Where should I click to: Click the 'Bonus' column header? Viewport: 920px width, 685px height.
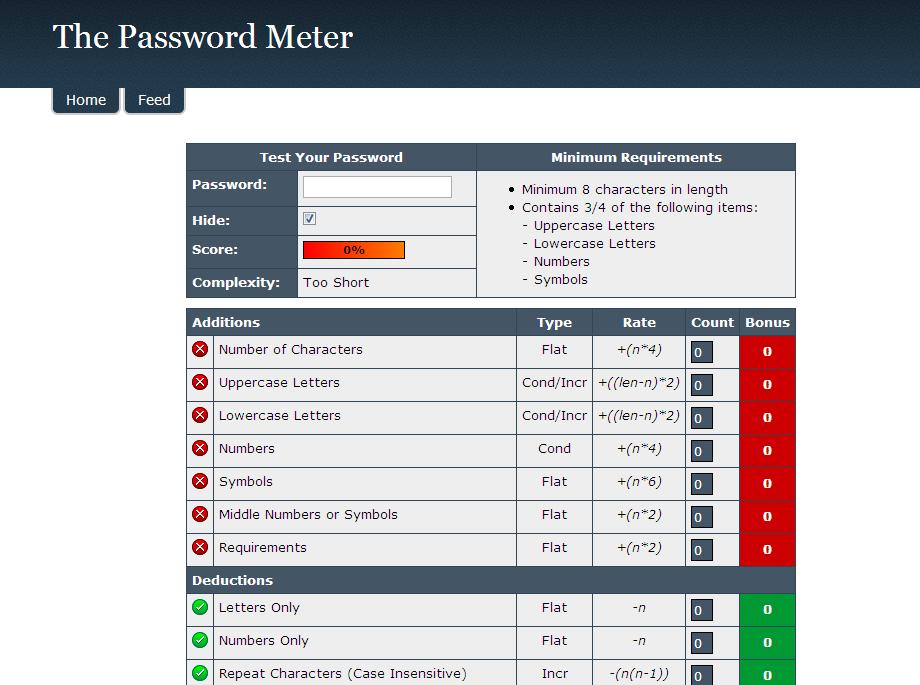(767, 322)
